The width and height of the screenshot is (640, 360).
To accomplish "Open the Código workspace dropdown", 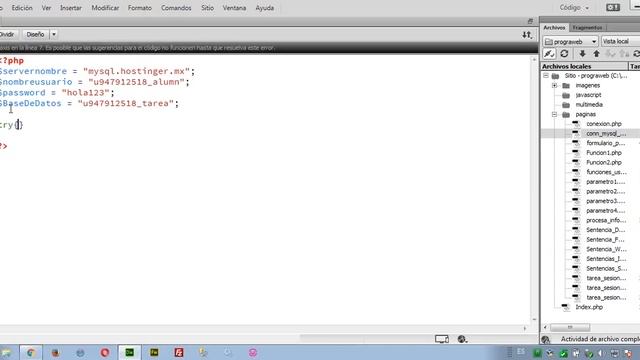I will pyautogui.click(x=574, y=8).
